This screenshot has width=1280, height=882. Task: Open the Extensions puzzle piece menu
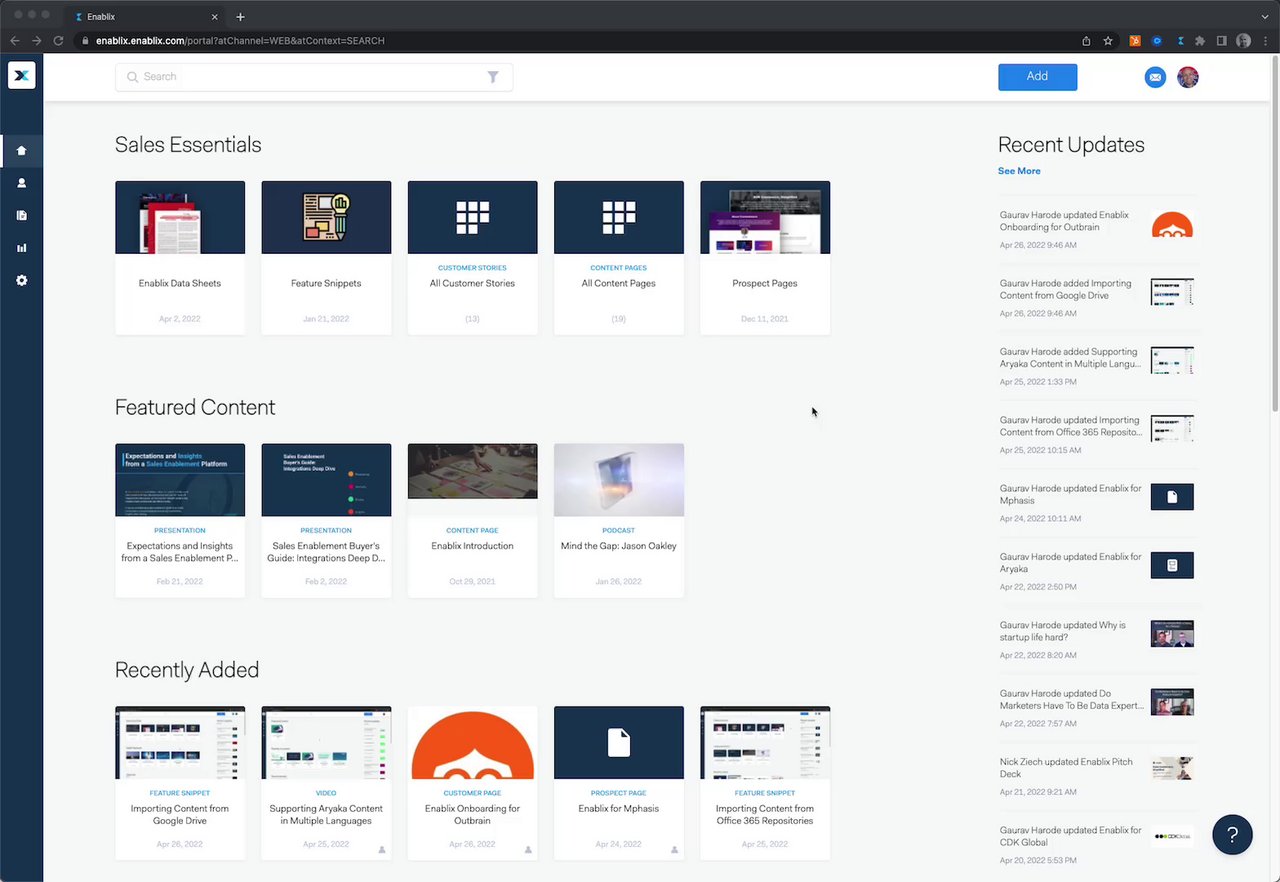[x=1200, y=41]
